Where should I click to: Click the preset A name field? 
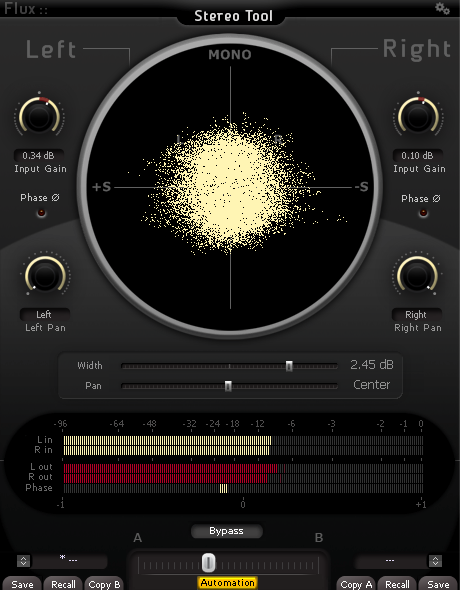(69, 561)
